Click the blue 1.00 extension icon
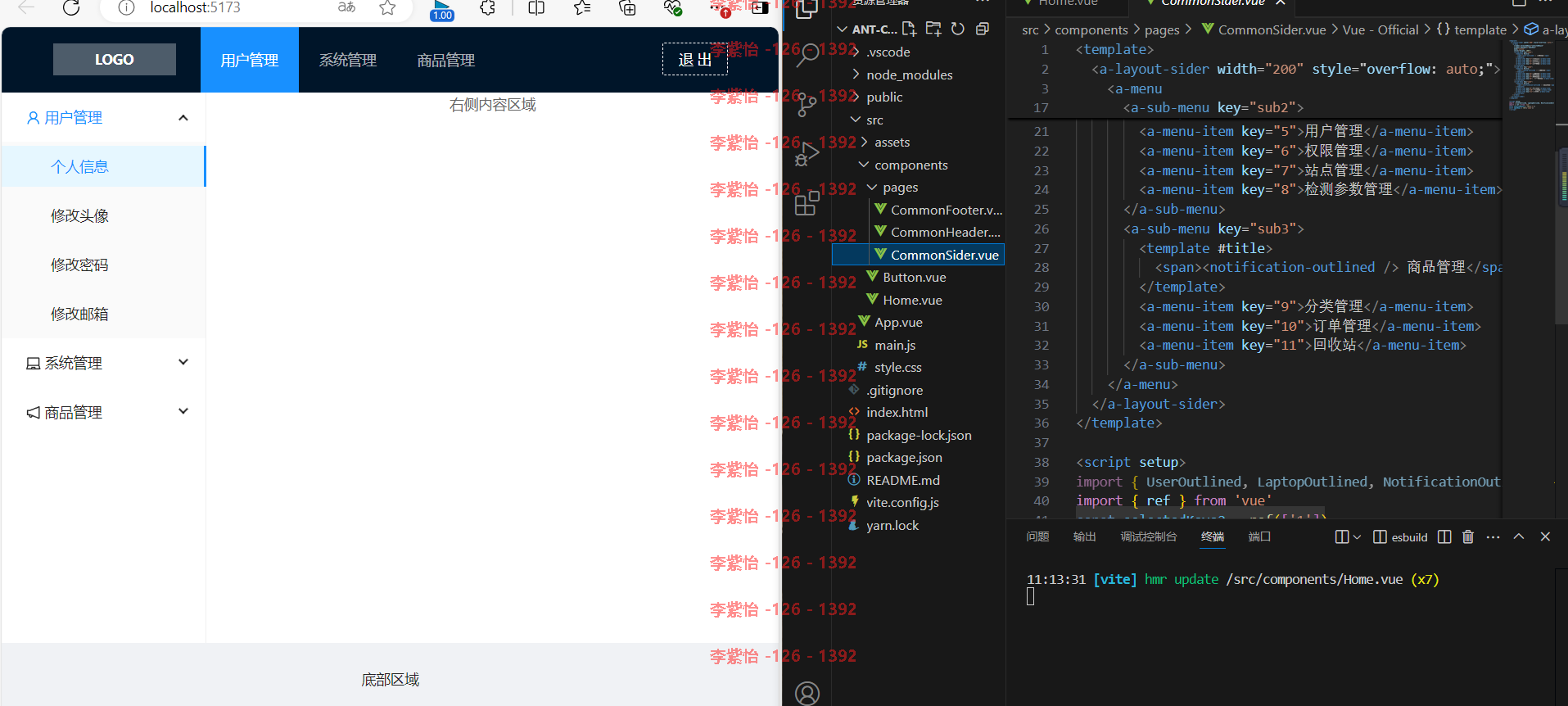This screenshot has height=706, width=1568. (442, 10)
